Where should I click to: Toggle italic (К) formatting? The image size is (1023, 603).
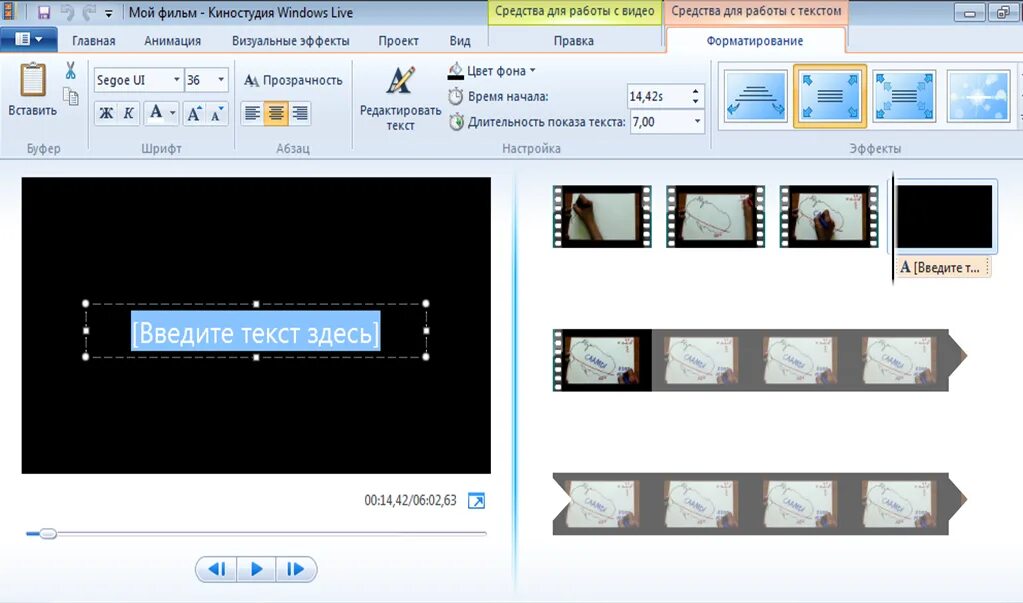[x=129, y=114]
